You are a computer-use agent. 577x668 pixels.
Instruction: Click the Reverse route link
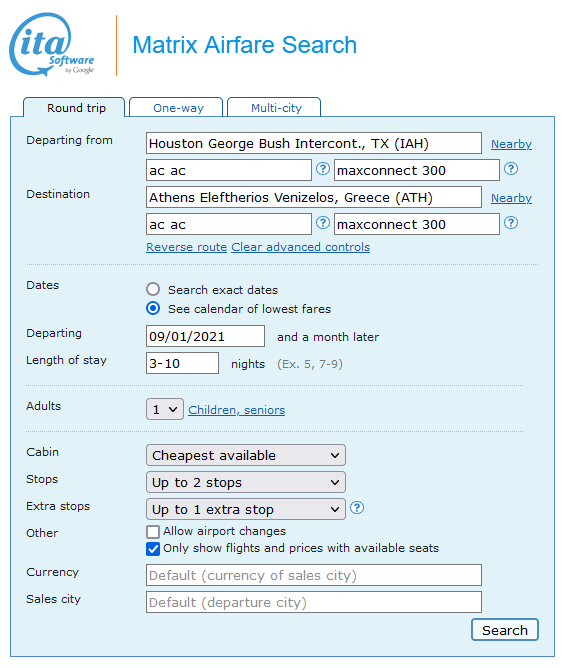coord(186,247)
